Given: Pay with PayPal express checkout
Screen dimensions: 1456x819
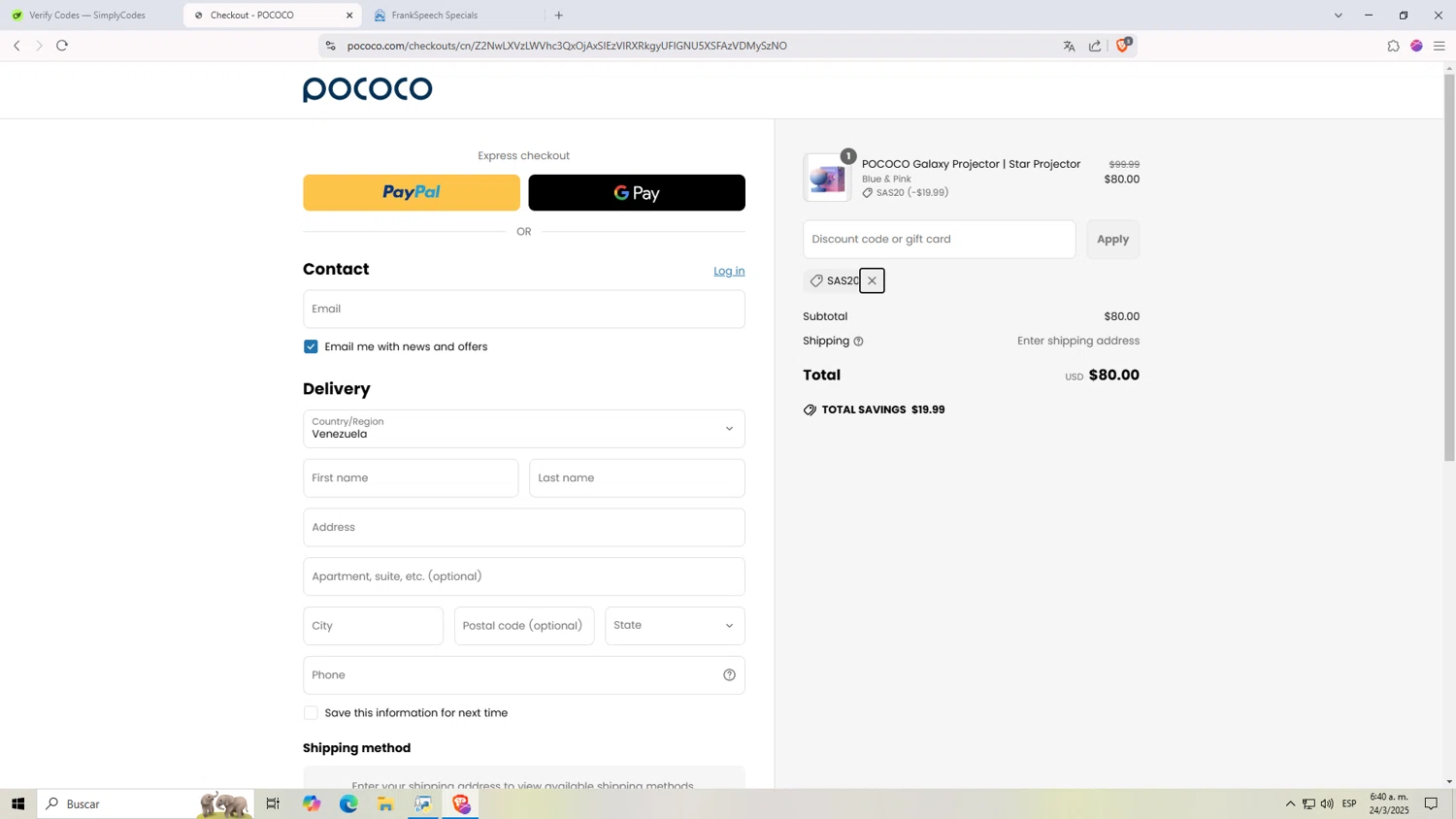Looking at the screenshot, I should [412, 193].
